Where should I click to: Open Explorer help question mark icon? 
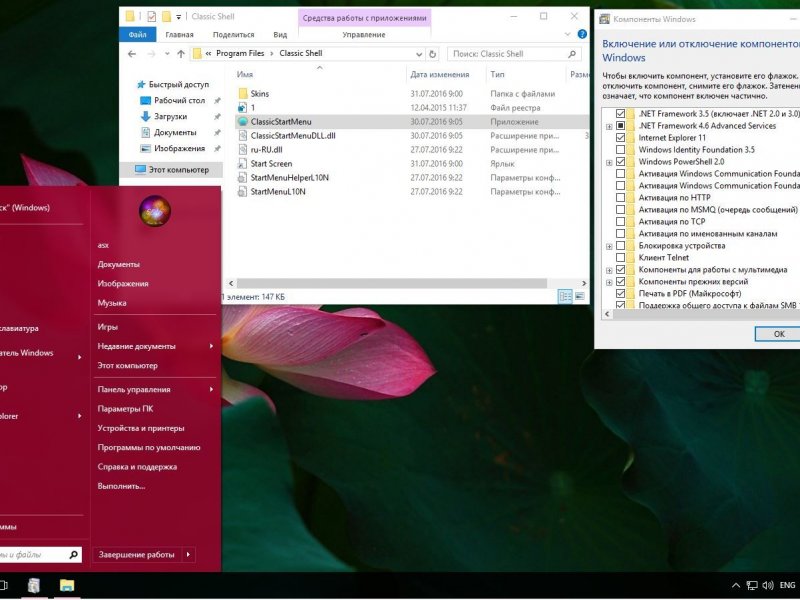click(582, 34)
